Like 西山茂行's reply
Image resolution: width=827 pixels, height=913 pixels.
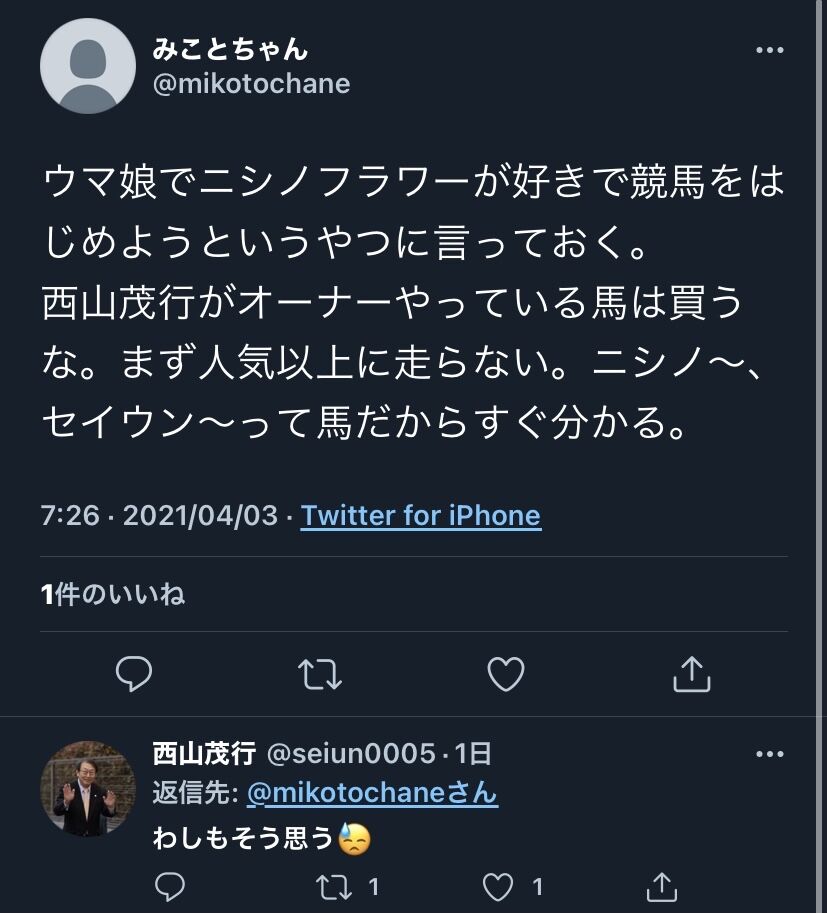[x=498, y=886]
